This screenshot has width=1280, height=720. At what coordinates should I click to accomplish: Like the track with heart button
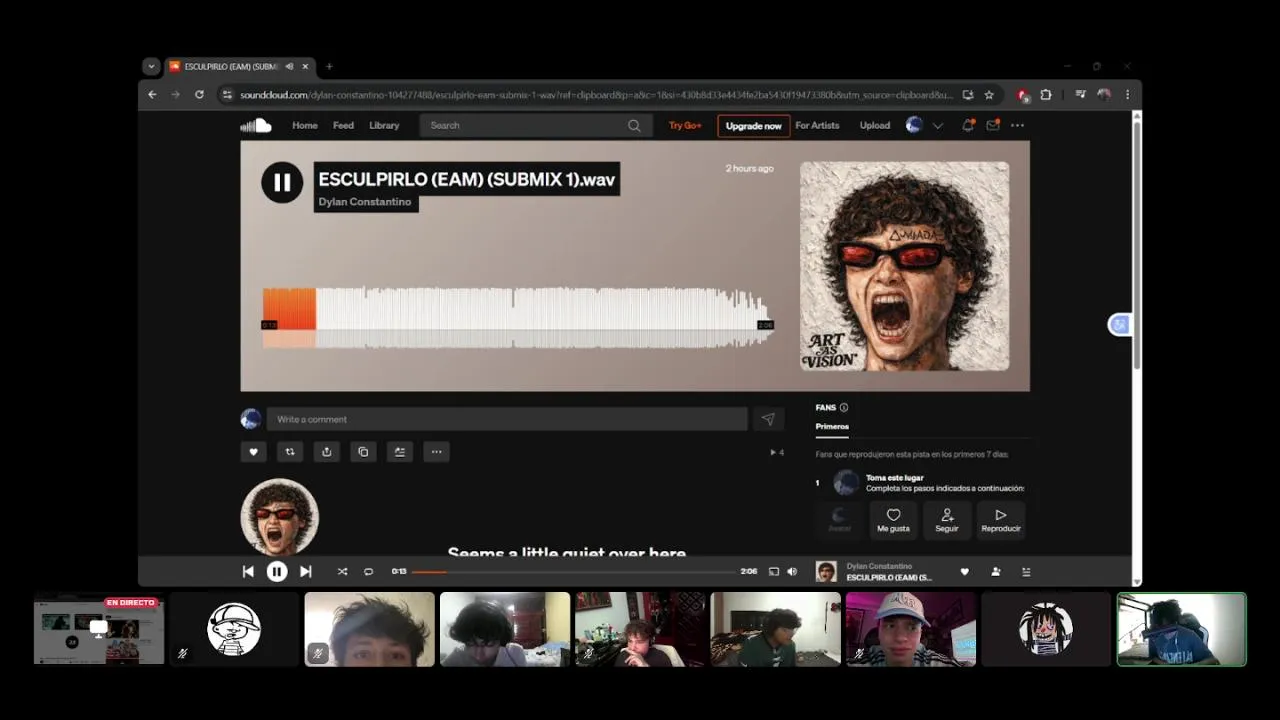click(253, 452)
